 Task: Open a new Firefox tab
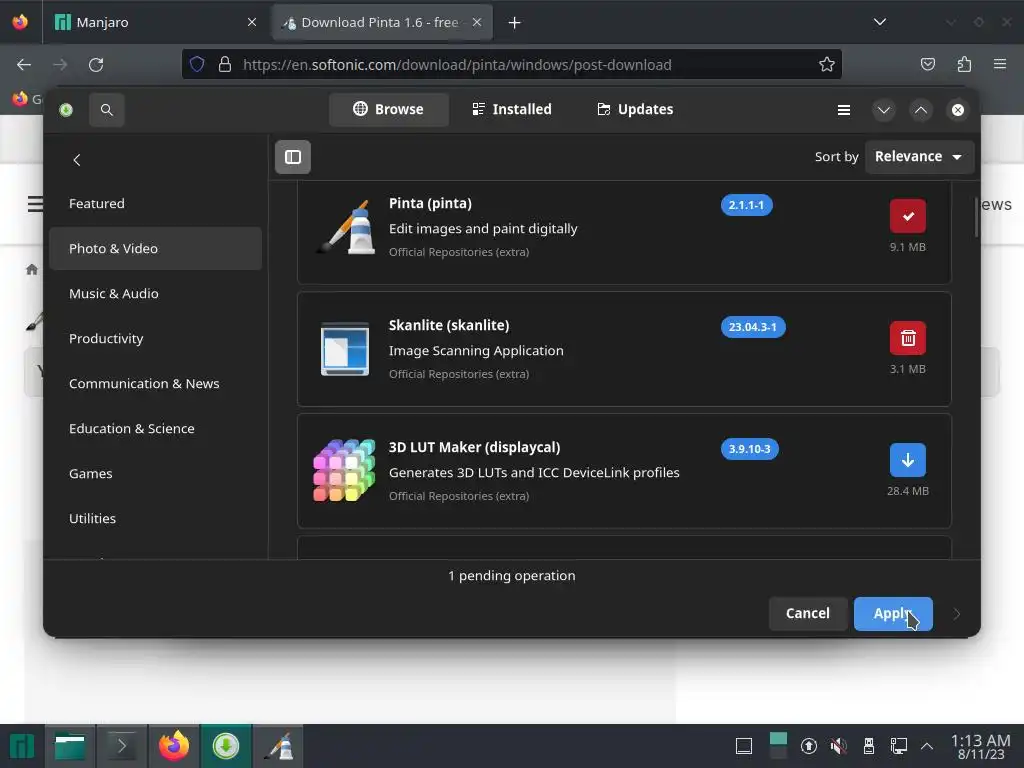tap(515, 23)
